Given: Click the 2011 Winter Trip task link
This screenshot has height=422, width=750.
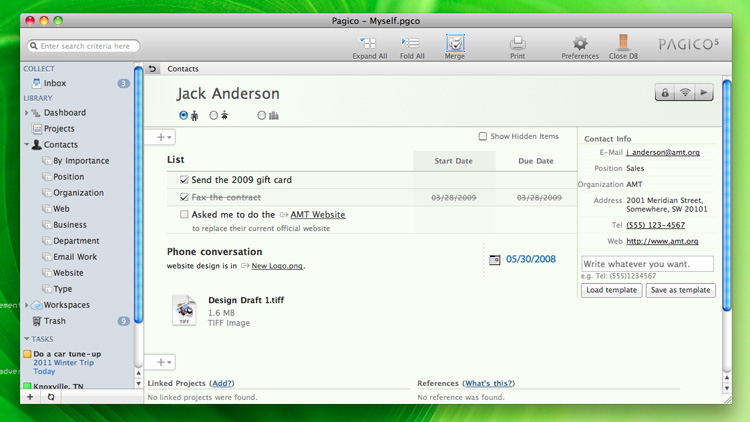Looking at the screenshot, I should 63,363.
